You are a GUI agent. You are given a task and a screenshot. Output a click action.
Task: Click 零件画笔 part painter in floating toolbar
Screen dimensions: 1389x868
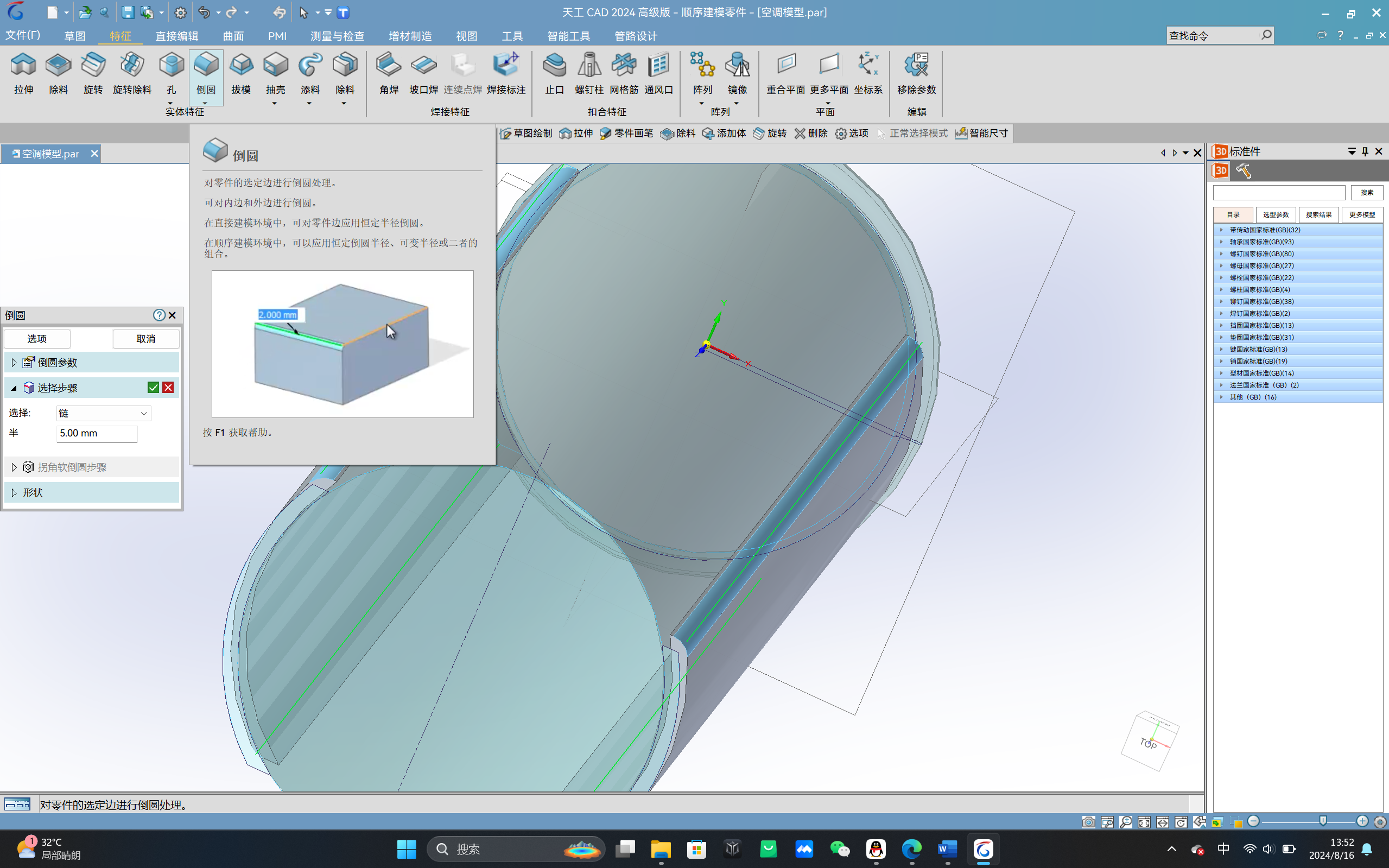[626, 133]
